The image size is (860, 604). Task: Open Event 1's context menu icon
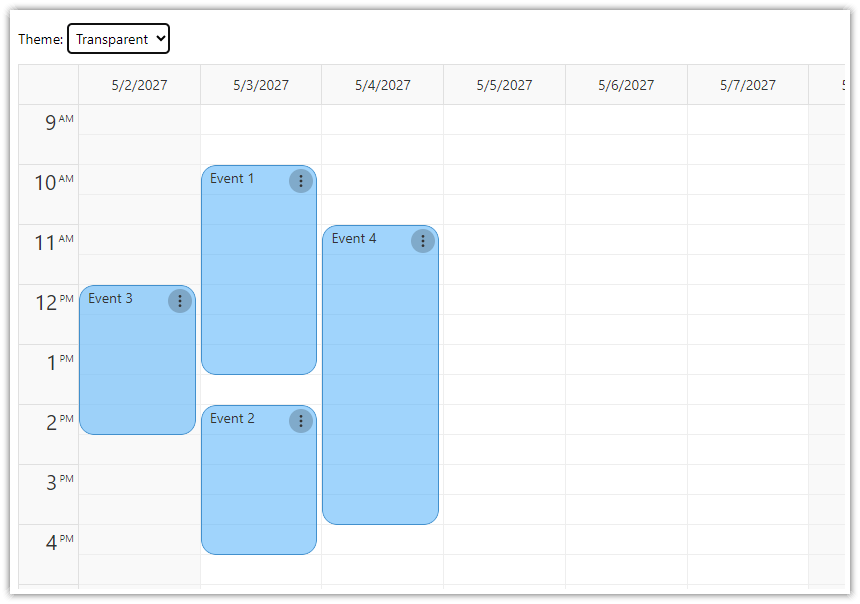[301, 181]
